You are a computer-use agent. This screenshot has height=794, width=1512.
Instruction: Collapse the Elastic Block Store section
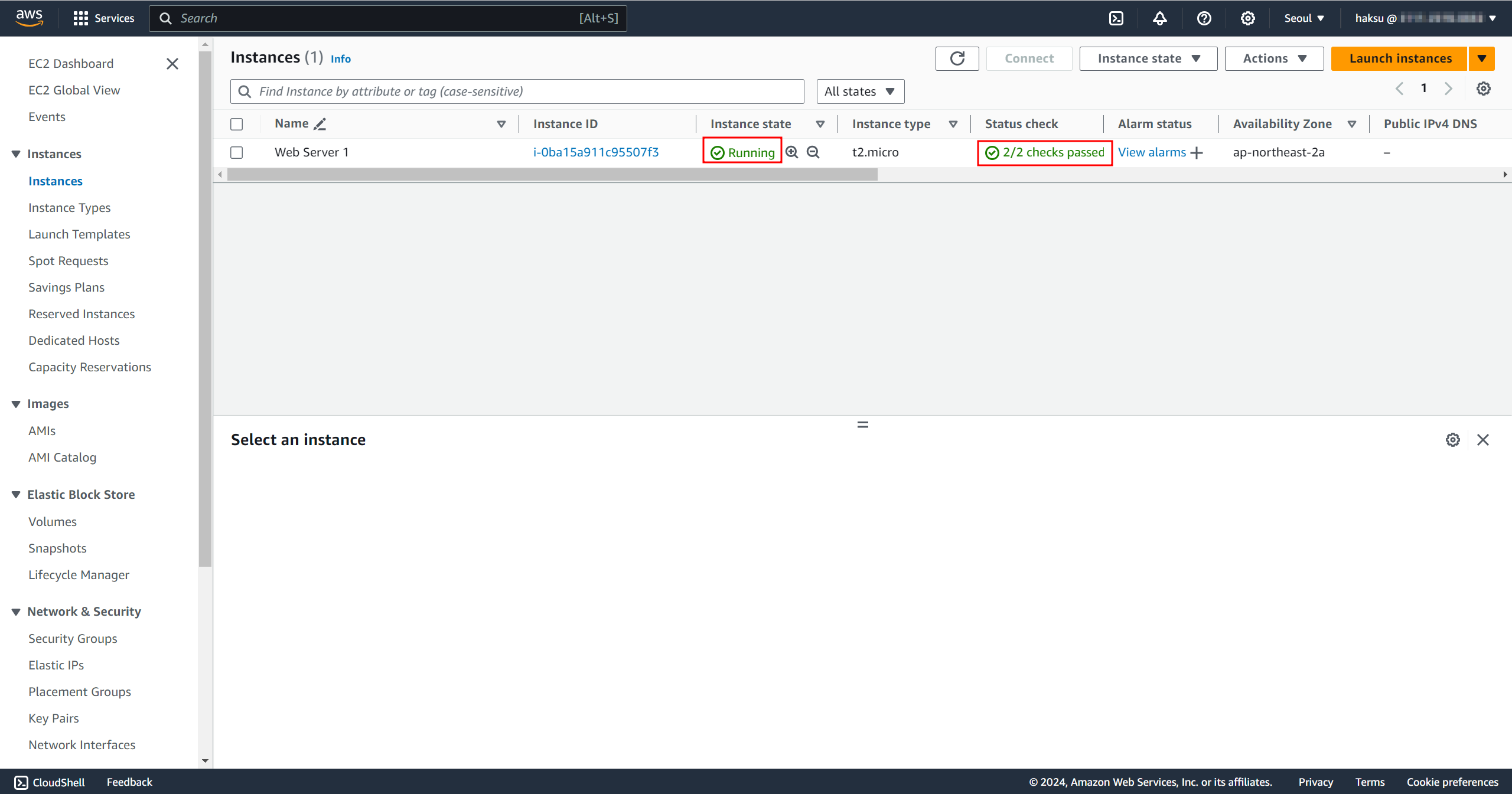point(16,495)
